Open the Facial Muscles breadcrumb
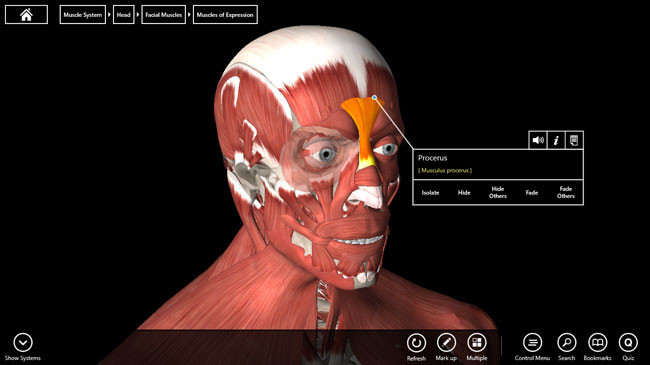The image size is (650, 365). click(163, 15)
